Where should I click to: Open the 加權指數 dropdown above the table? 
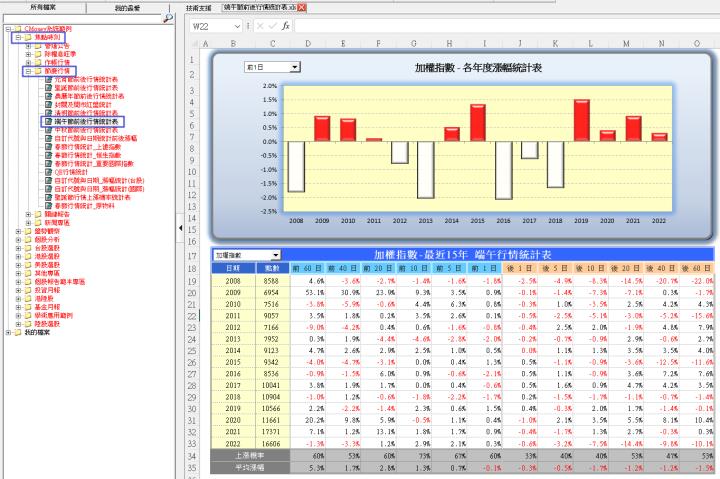[275, 255]
